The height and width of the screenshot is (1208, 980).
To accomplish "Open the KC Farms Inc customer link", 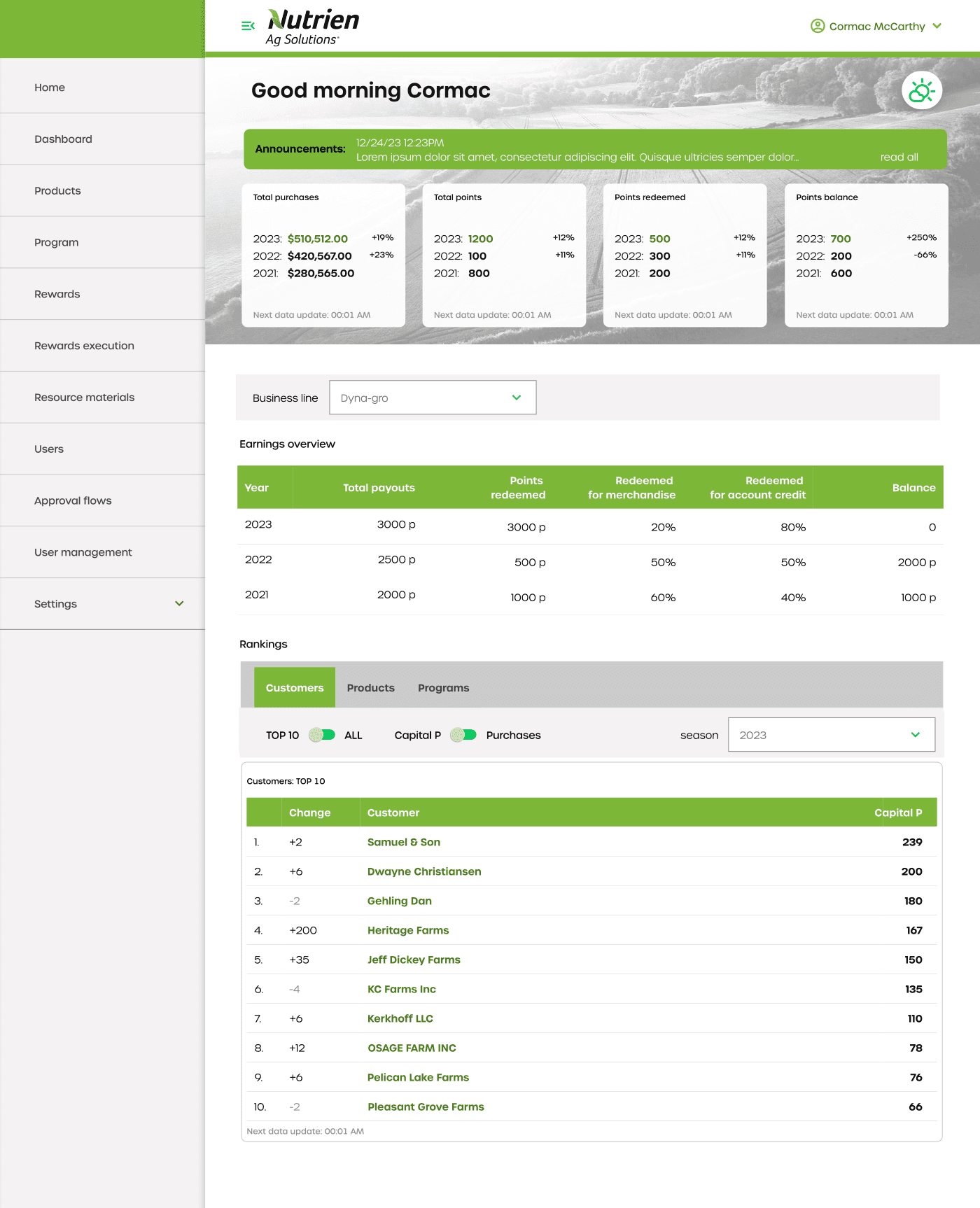I will point(402,989).
